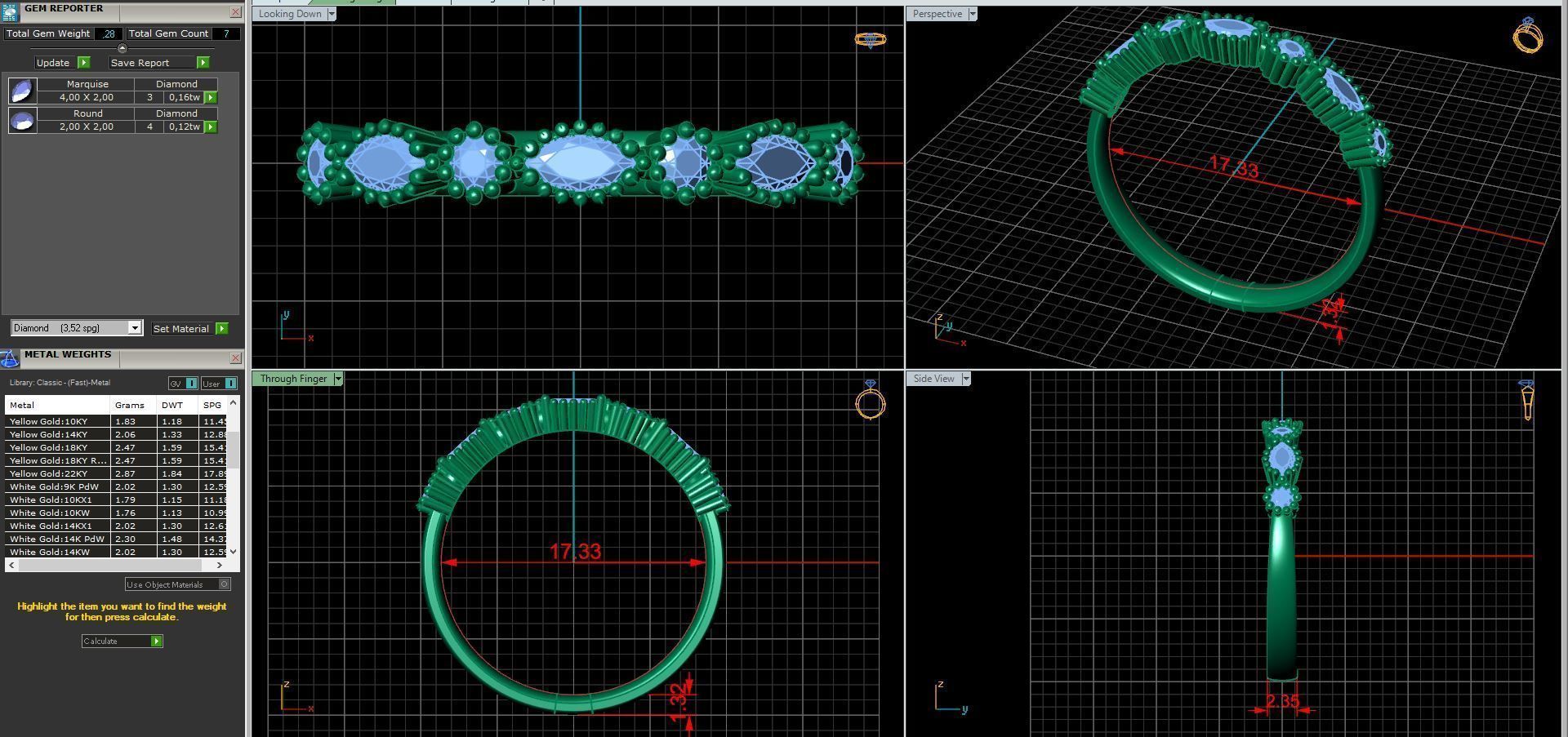
Task: Close the Metal Weights panel
Action: 235,357
